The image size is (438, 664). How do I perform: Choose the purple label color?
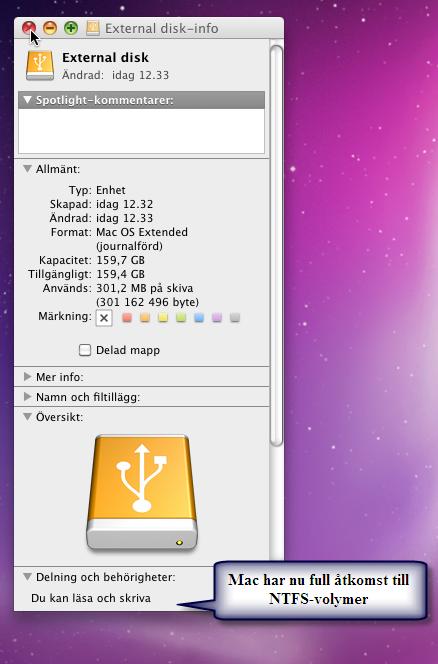[x=217, y=318]
